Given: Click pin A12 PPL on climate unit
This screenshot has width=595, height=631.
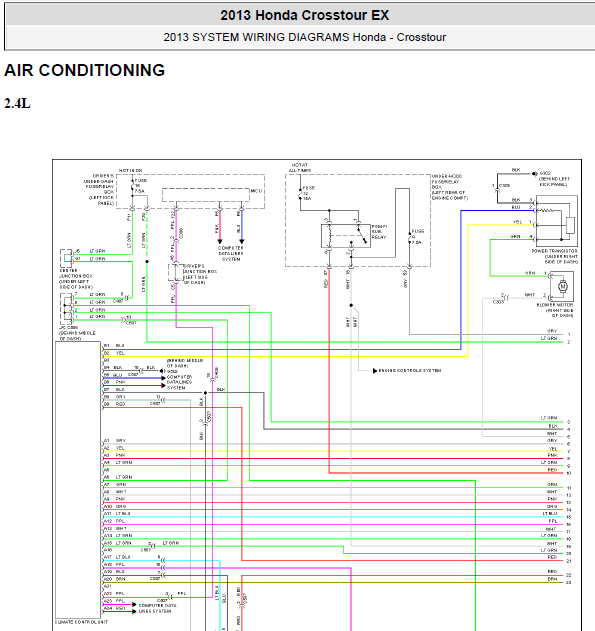Looking at the screenshot, I should coord(115,521).
